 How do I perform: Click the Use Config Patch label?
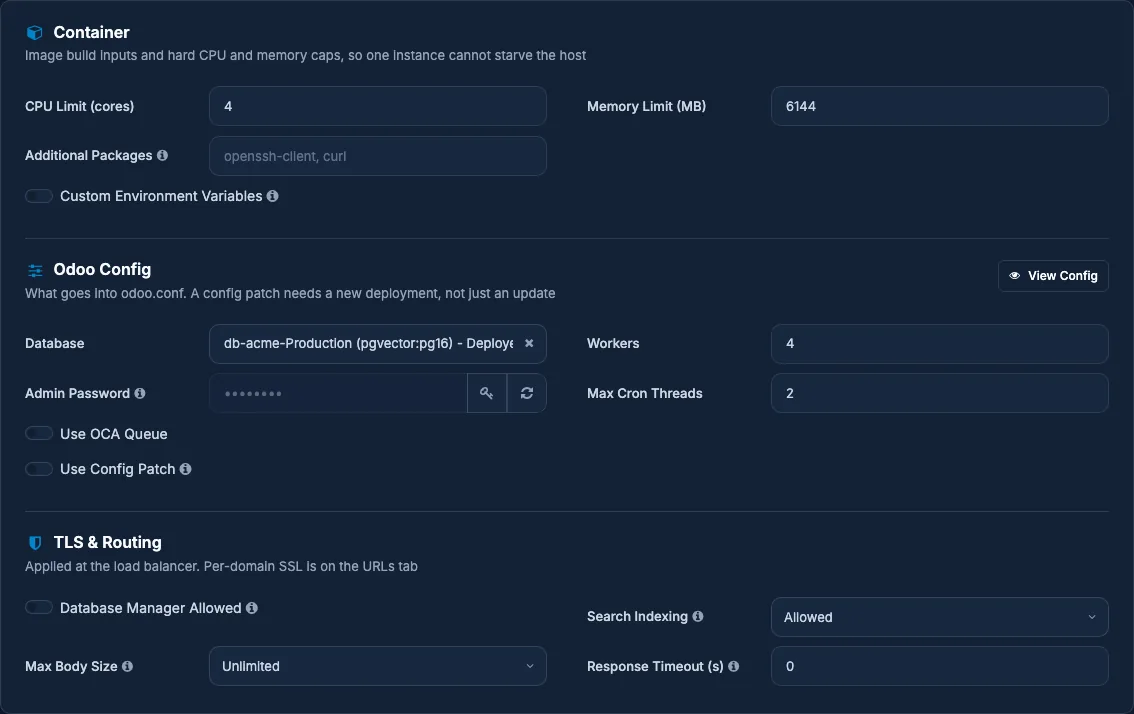tap(117, 469)
